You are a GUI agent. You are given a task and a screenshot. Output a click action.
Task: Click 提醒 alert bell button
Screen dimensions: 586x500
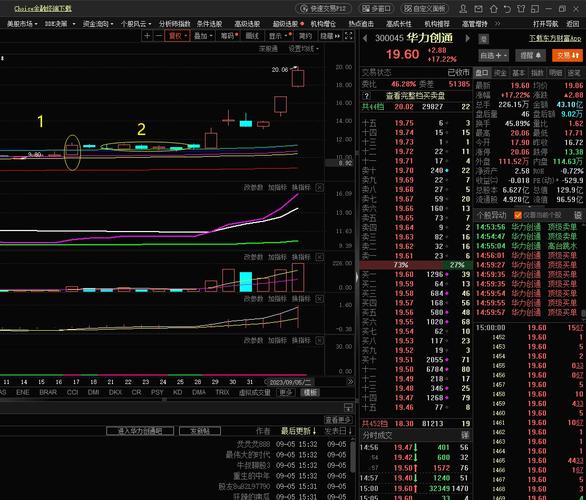coord(531,56)
